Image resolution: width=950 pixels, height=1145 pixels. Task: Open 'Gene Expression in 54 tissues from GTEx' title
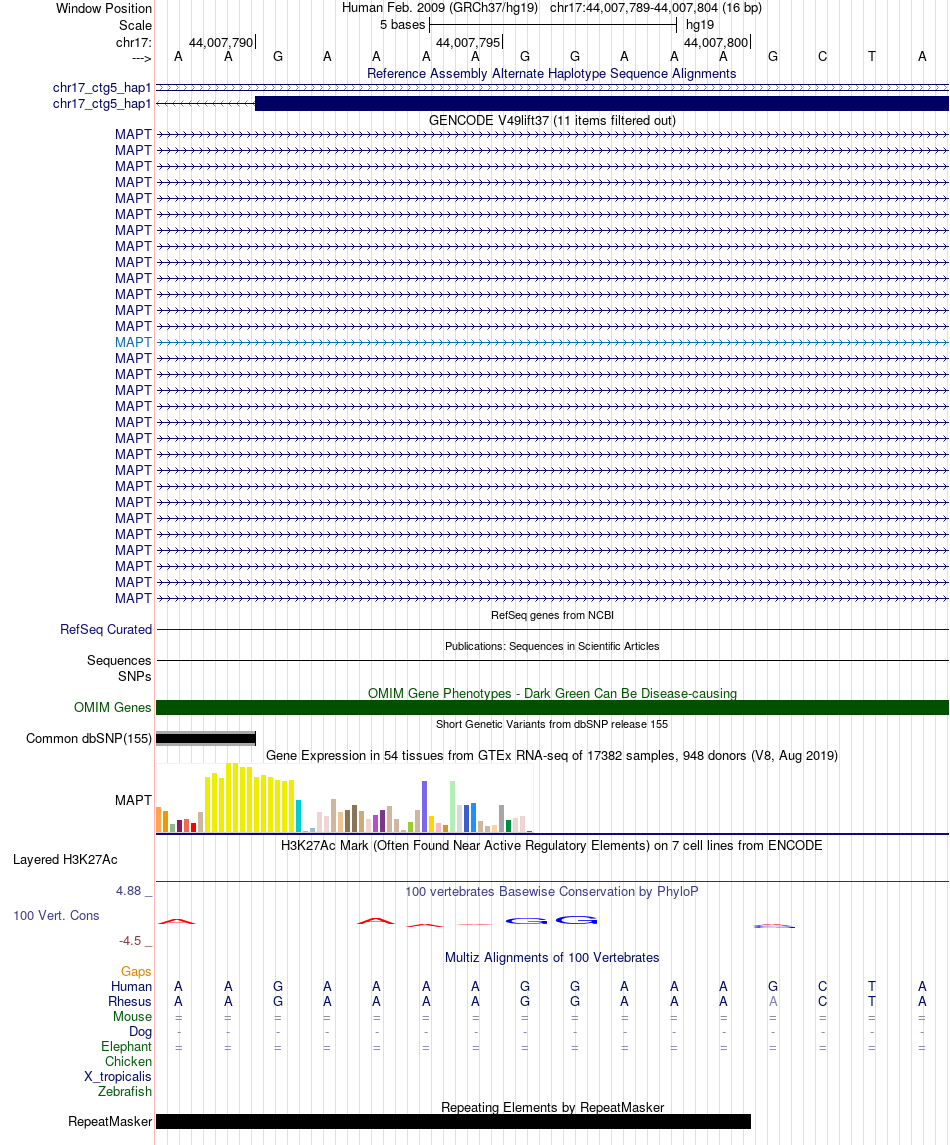552,756
